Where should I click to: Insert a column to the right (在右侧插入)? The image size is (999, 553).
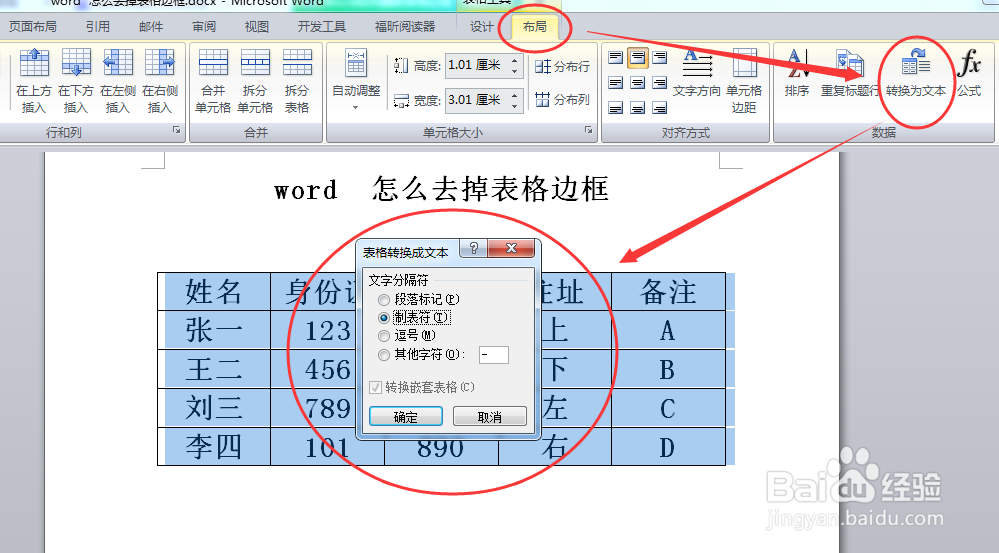coord(160,80)
